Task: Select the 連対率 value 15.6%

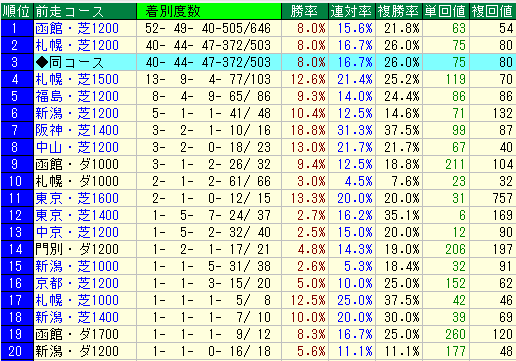Action: coord(355,28)
